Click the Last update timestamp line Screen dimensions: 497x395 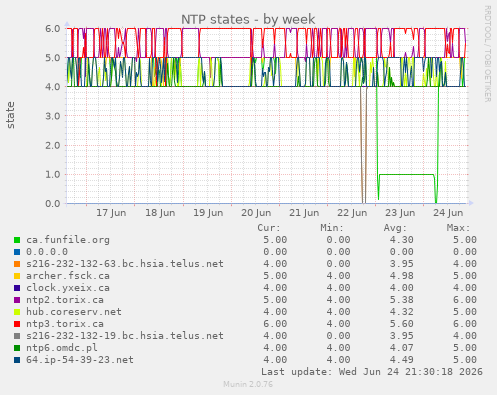(372, 372)
